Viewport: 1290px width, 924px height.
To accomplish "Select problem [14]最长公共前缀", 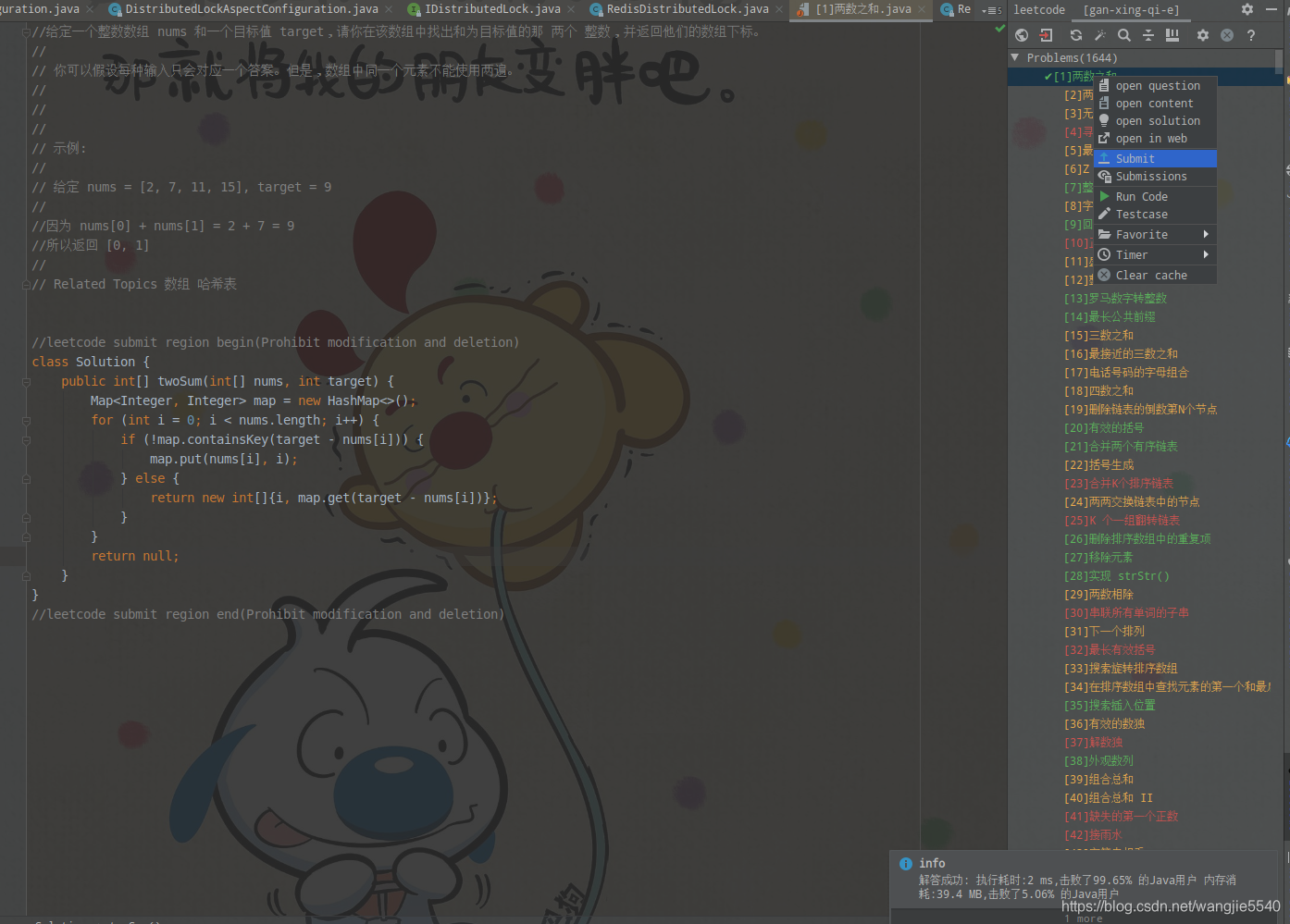I will 1110,316.
